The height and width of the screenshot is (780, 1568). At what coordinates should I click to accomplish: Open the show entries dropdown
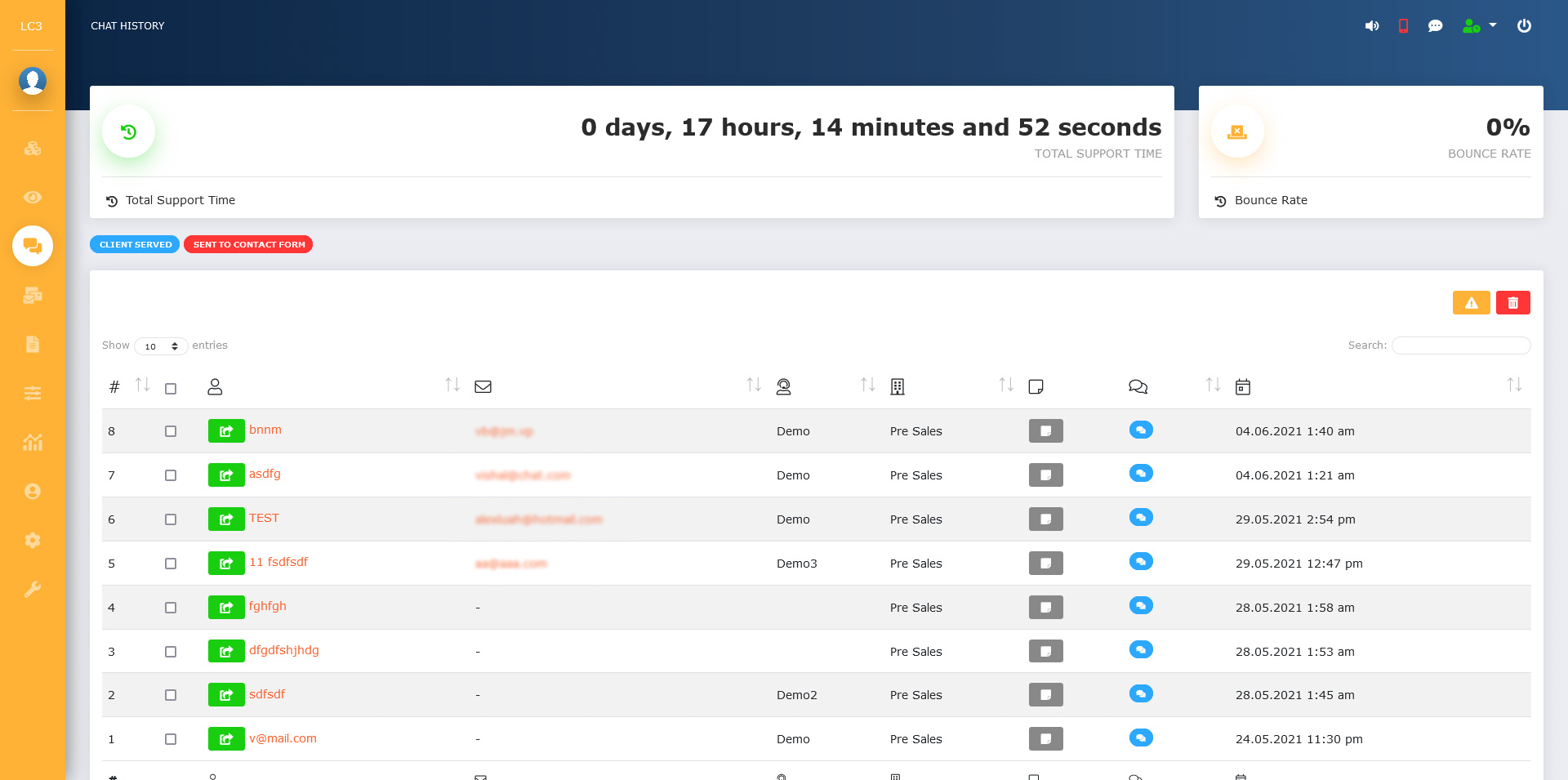(x=161, y=346)
